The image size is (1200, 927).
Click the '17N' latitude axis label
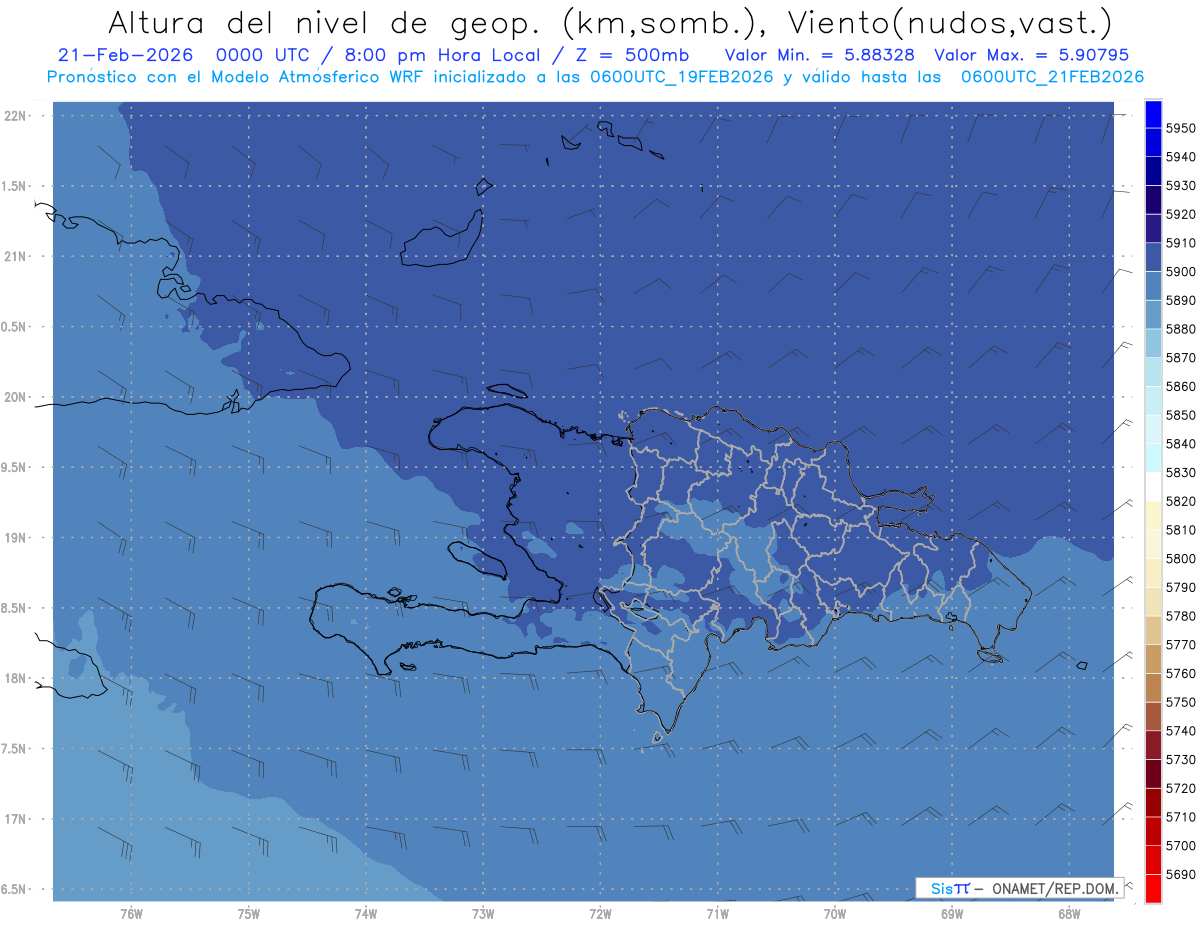tap(17, 819)
